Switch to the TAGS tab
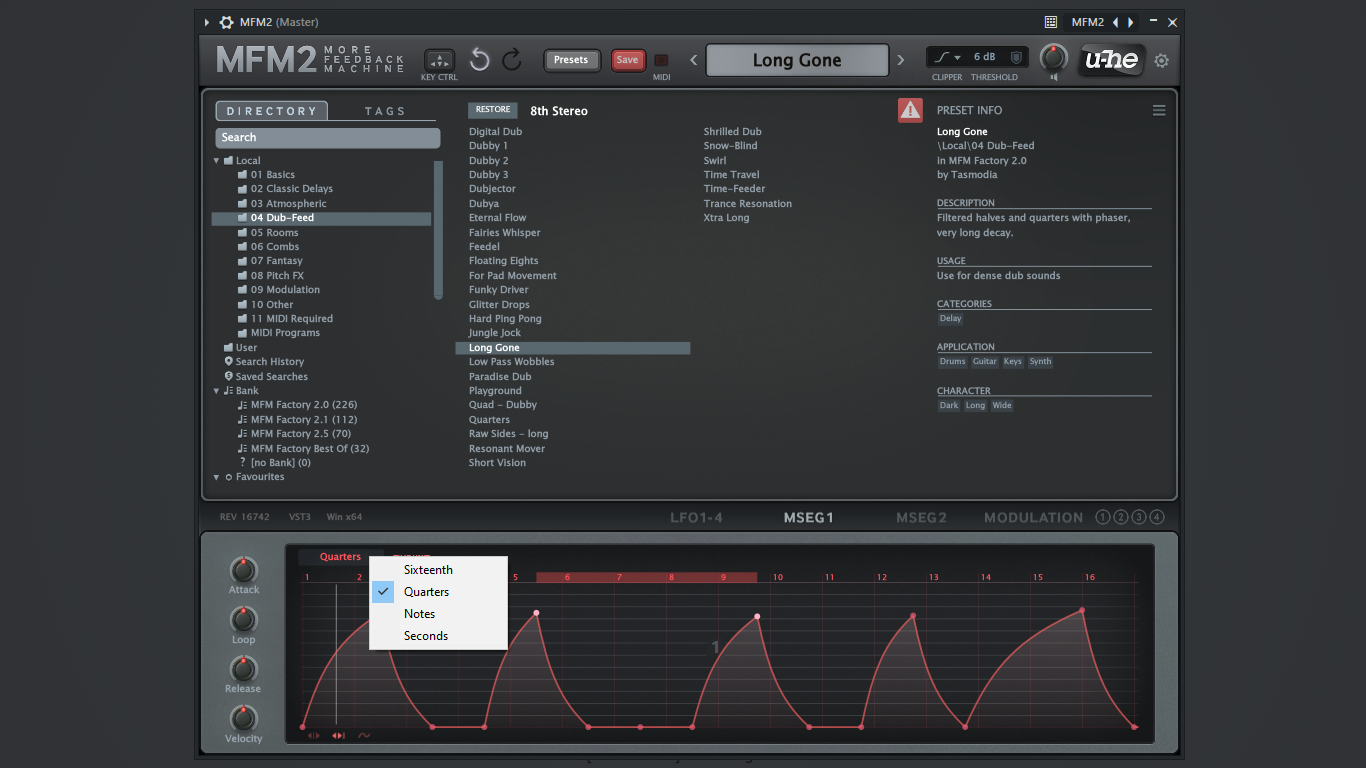Viewport: 1366px width, 768px height. coord(385,111)
